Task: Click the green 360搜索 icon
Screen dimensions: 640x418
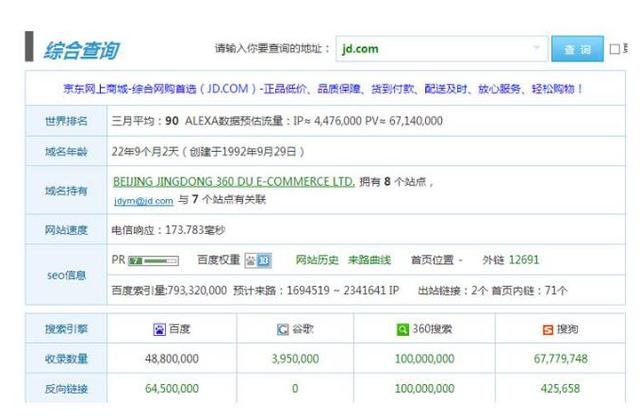Action: click(x=402, y=329)
